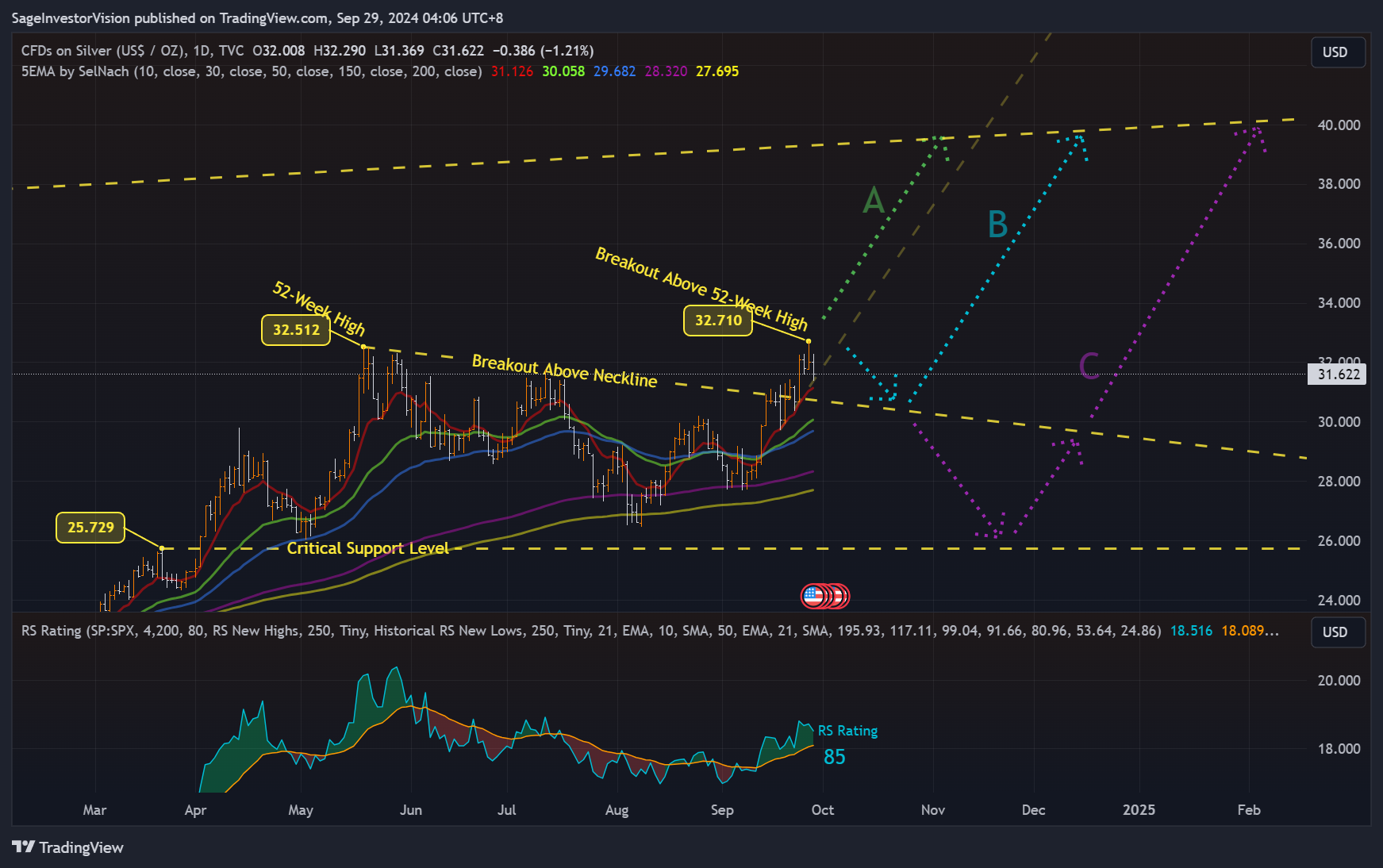
Task: Click the 34.000 price axis label
Action: pos(1339,303)
